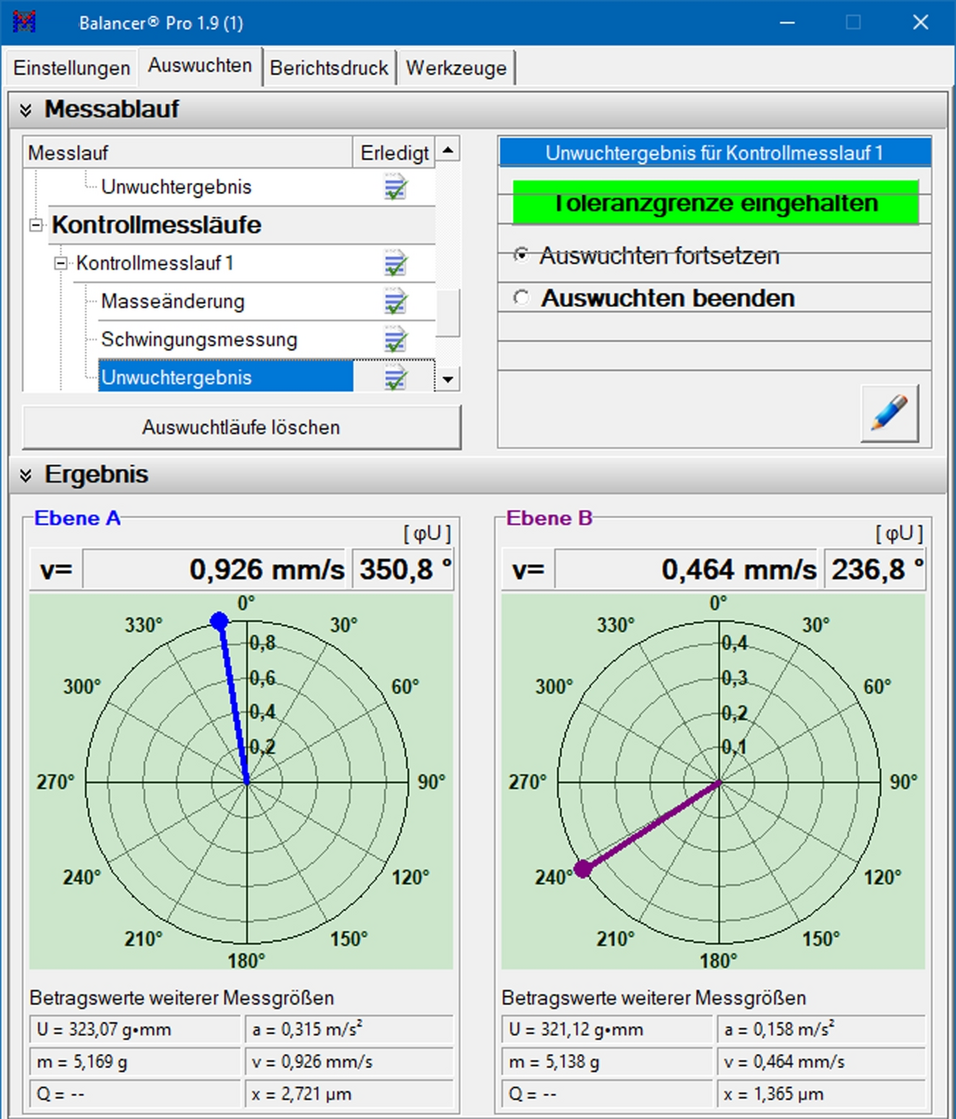This screenshot has width=956, height=1119.
Task: Select the Auswuchten fortsetzen radio button
Action: (x=520, y=256)
